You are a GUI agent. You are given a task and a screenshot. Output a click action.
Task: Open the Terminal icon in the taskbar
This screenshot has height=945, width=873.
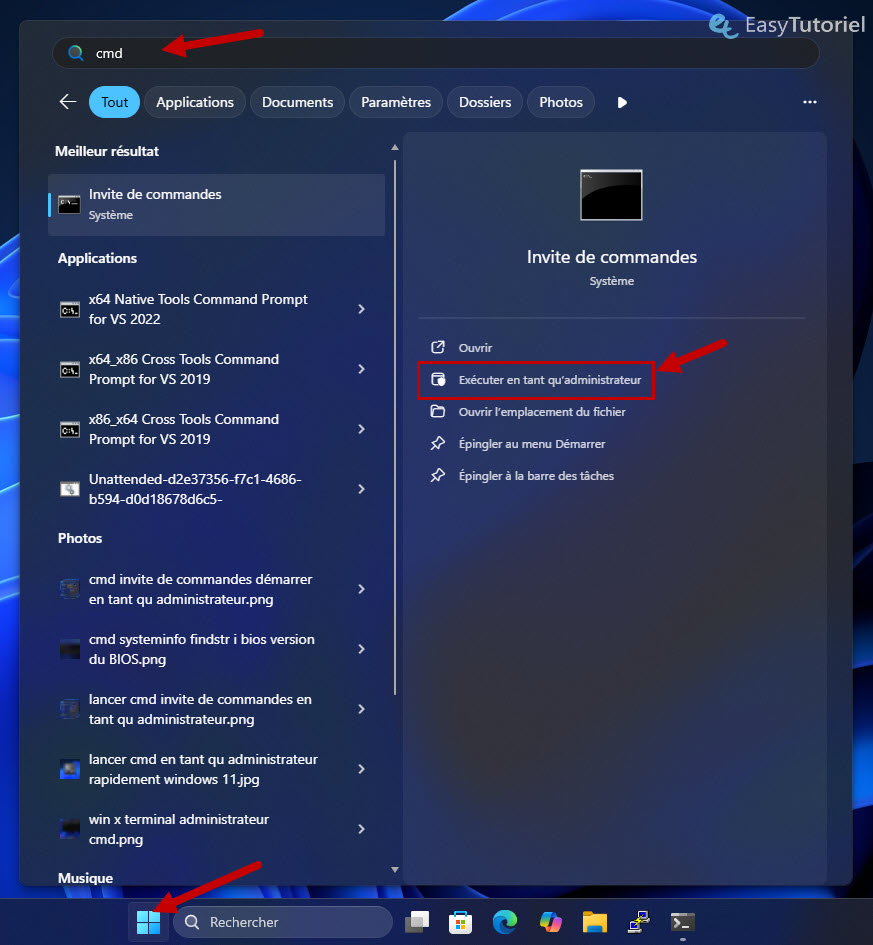coord(683,921)
